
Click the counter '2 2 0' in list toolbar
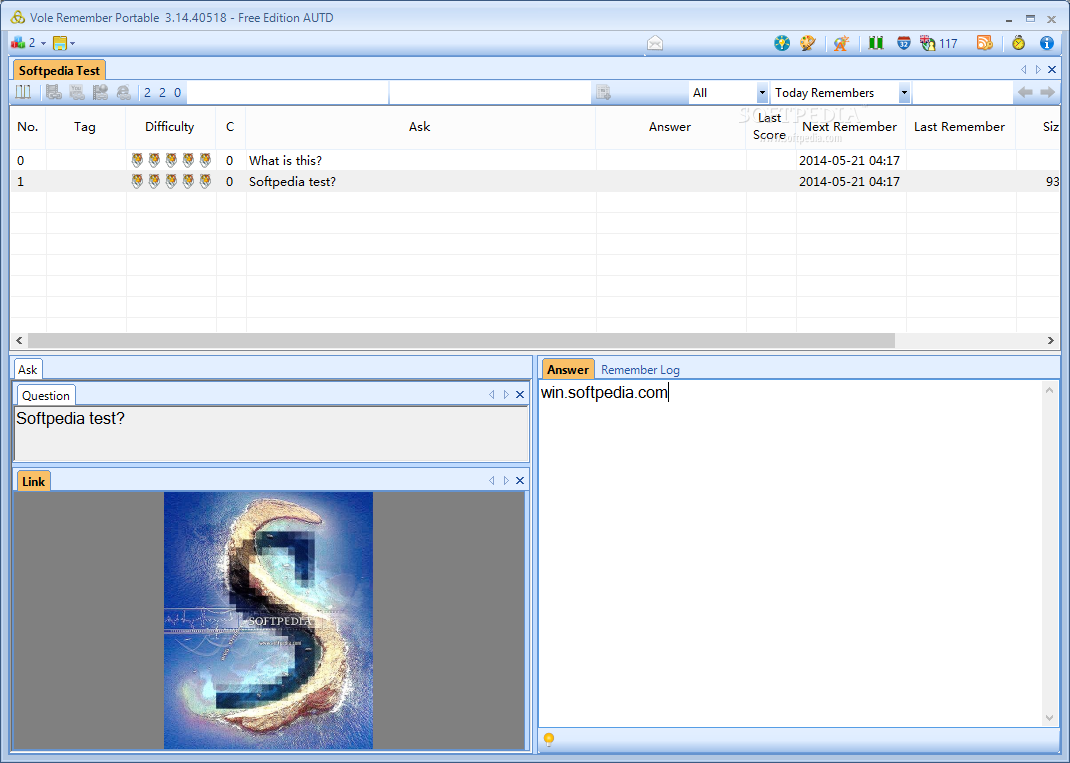(162, 93)
